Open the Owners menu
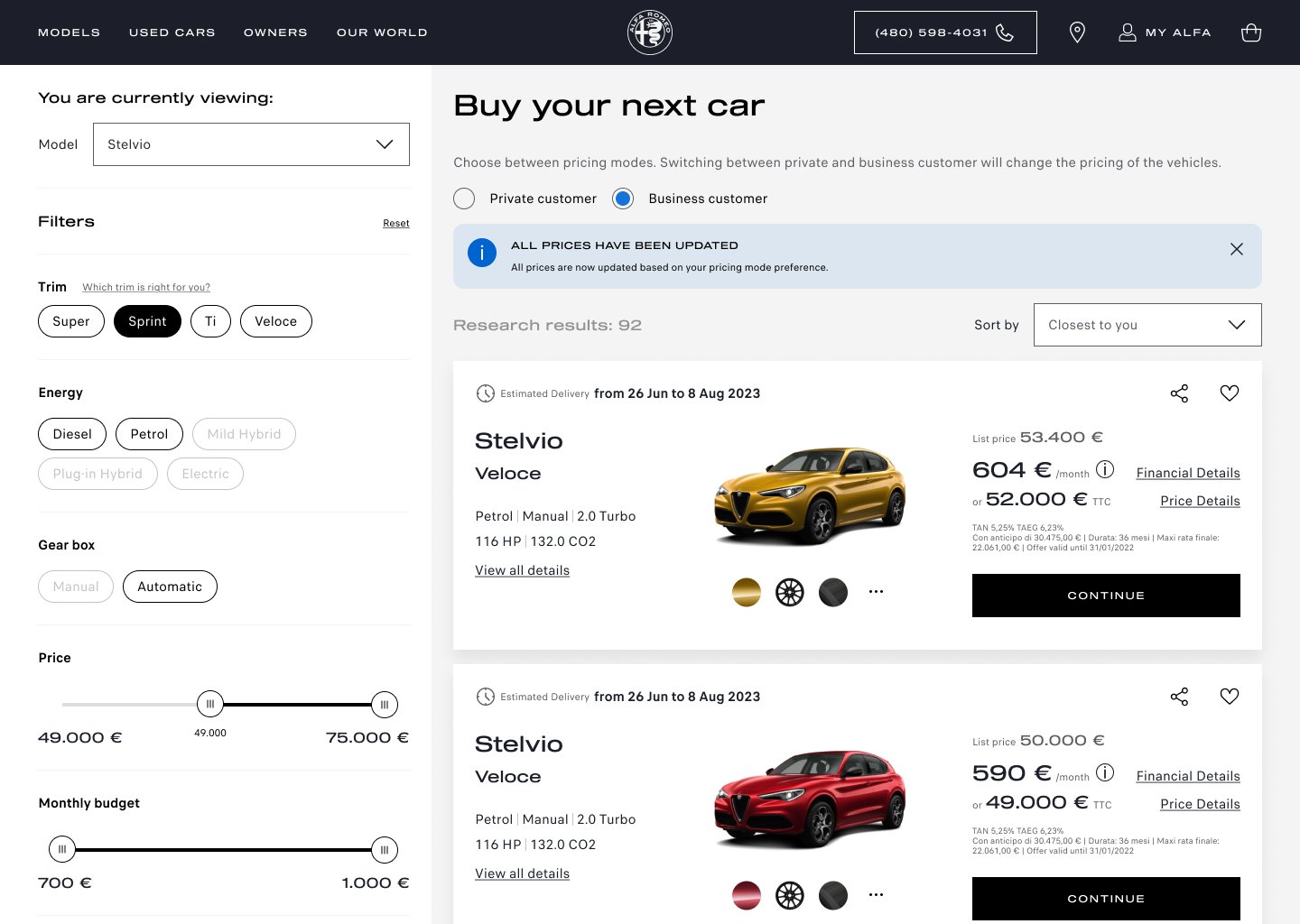The height and width of the screenshot is (924, 1300). tap(275, 32)
